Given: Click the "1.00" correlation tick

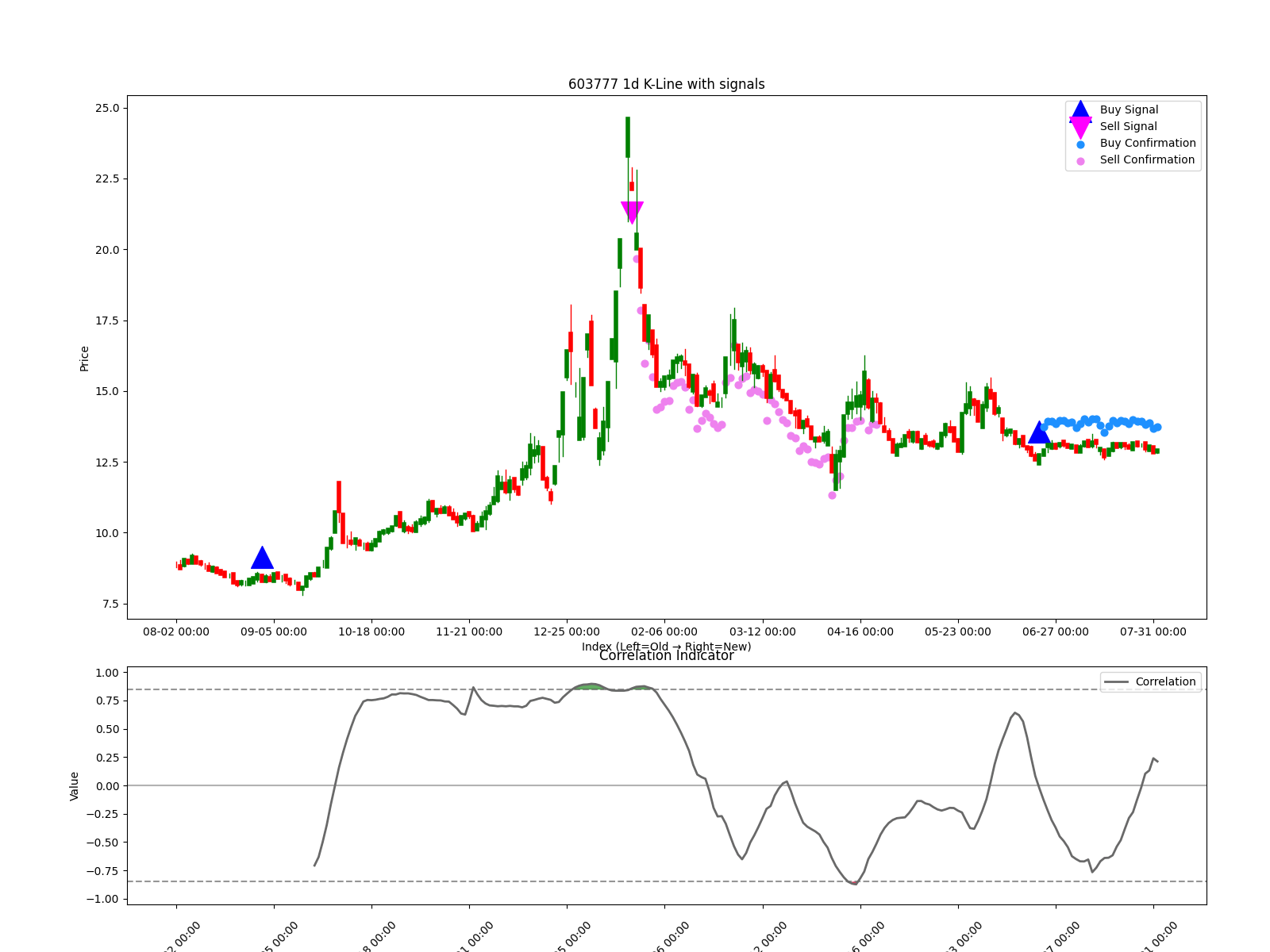Looking at the screenshot, I should [106, 673].
